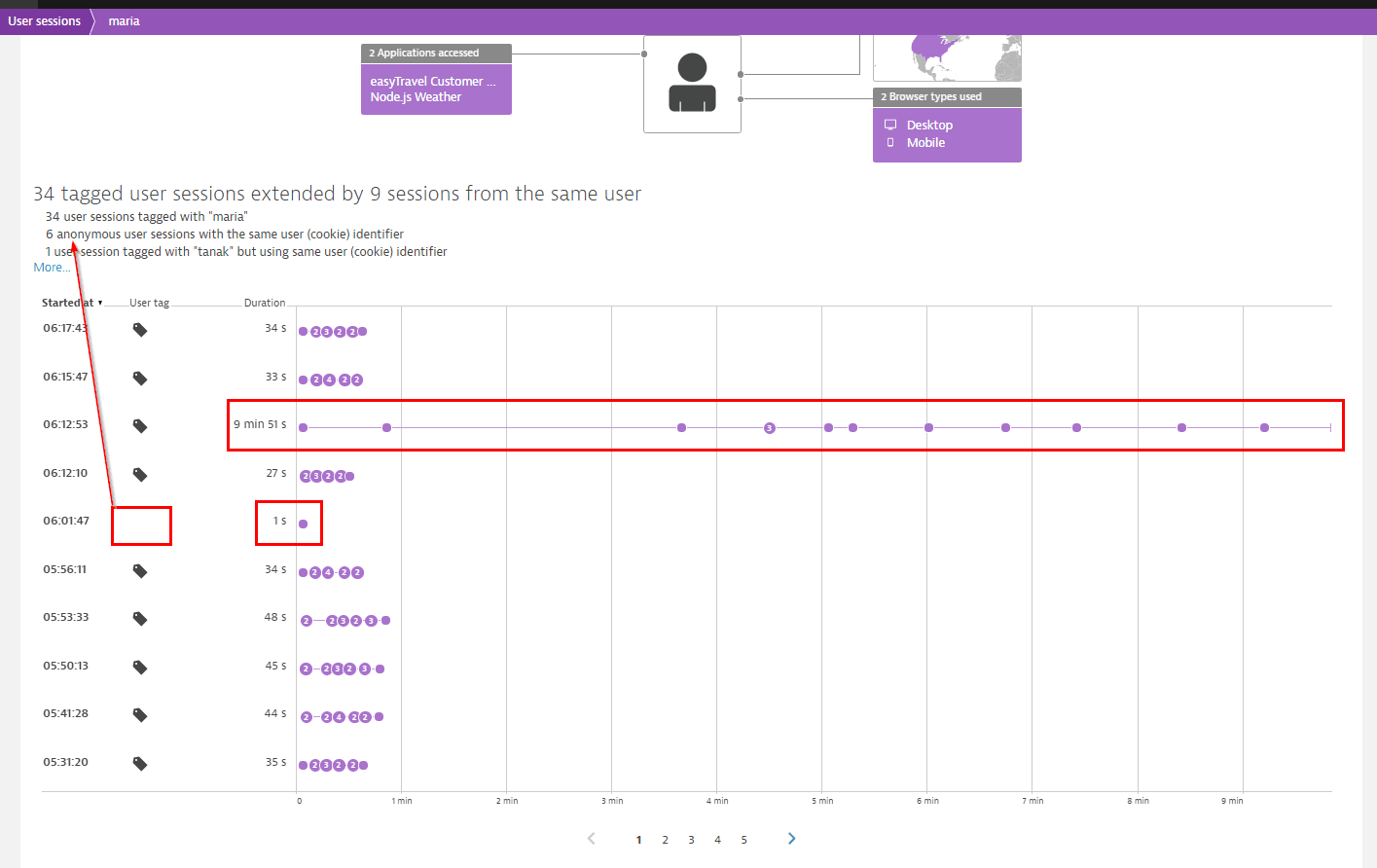Click the user tag icon for session 05:56:11
1377x868 pixels.
pyautogui.click(x=140, y=571)
